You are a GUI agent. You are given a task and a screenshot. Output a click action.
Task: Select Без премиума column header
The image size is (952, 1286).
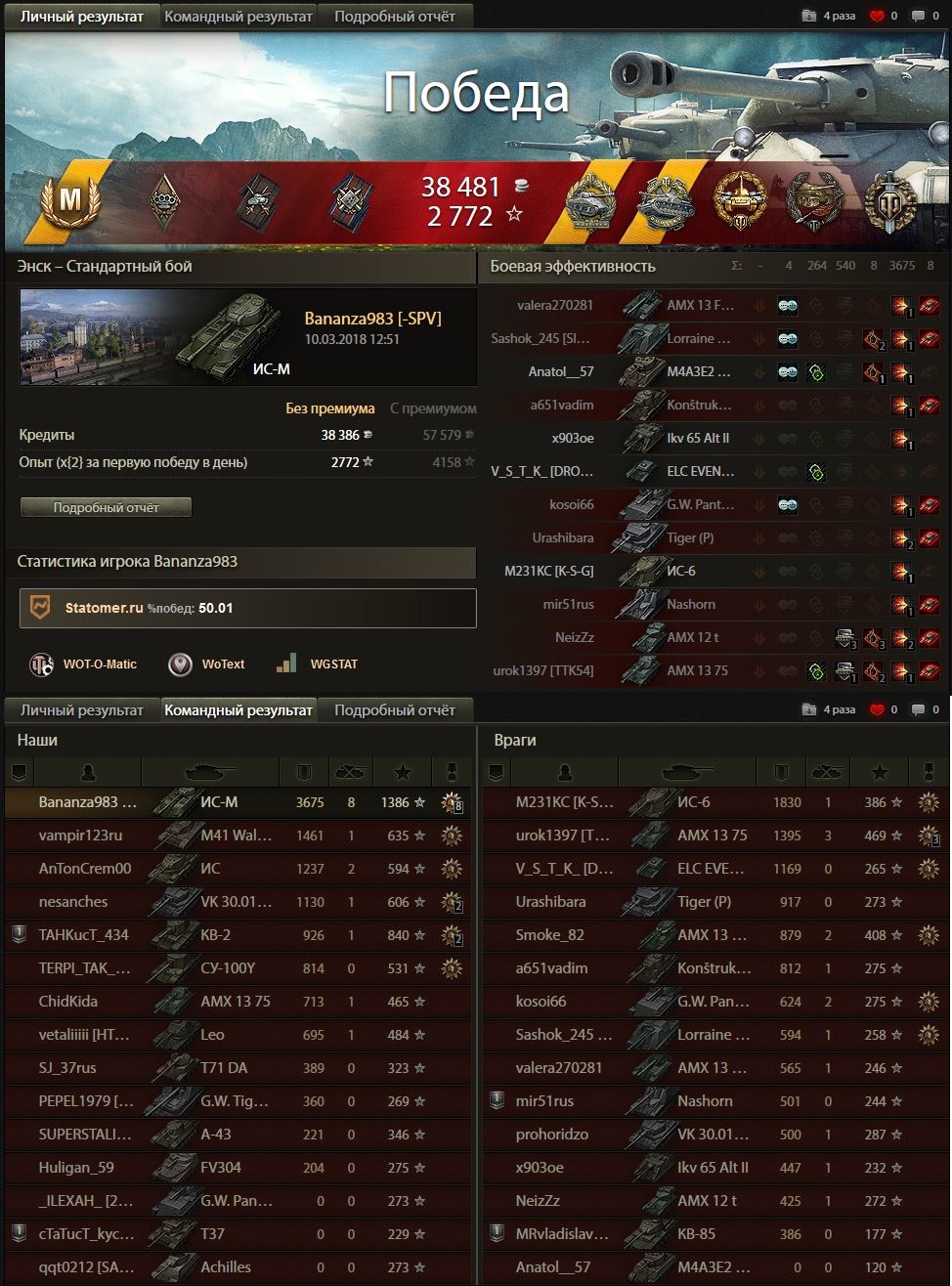click(329, 408)
